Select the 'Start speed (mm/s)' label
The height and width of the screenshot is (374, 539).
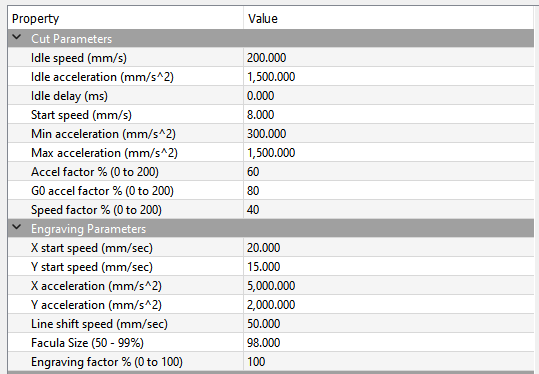(81, 115)
